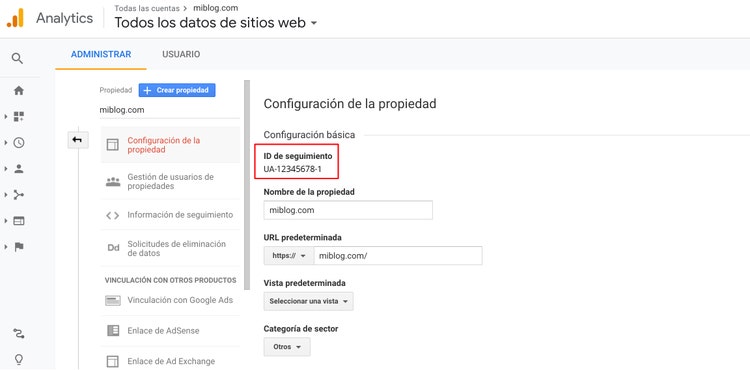Open Información de seguimiento
Screen dimensions: 750x370
[170, 215]
